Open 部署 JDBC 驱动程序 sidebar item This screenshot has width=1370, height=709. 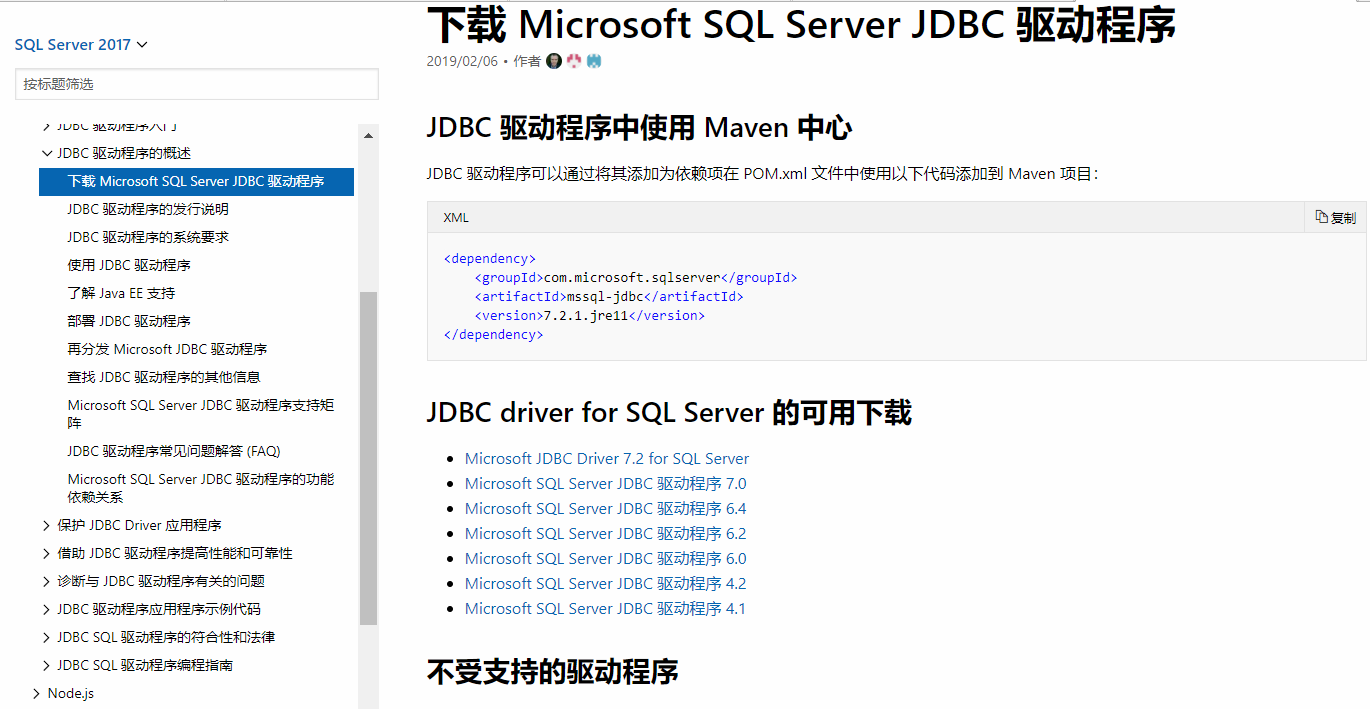point(129,321)
